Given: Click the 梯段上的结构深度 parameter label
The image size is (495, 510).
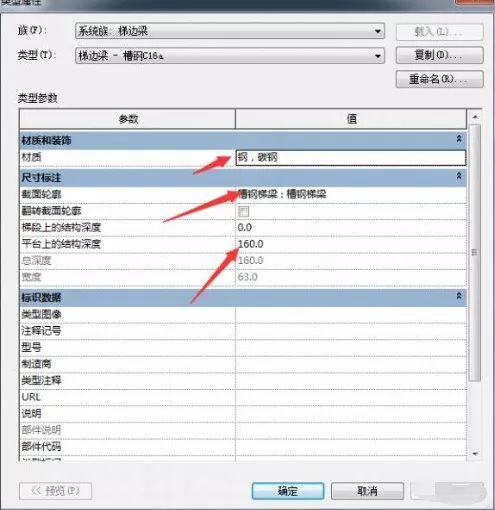Looking at the screenshot, I should 61,227.
